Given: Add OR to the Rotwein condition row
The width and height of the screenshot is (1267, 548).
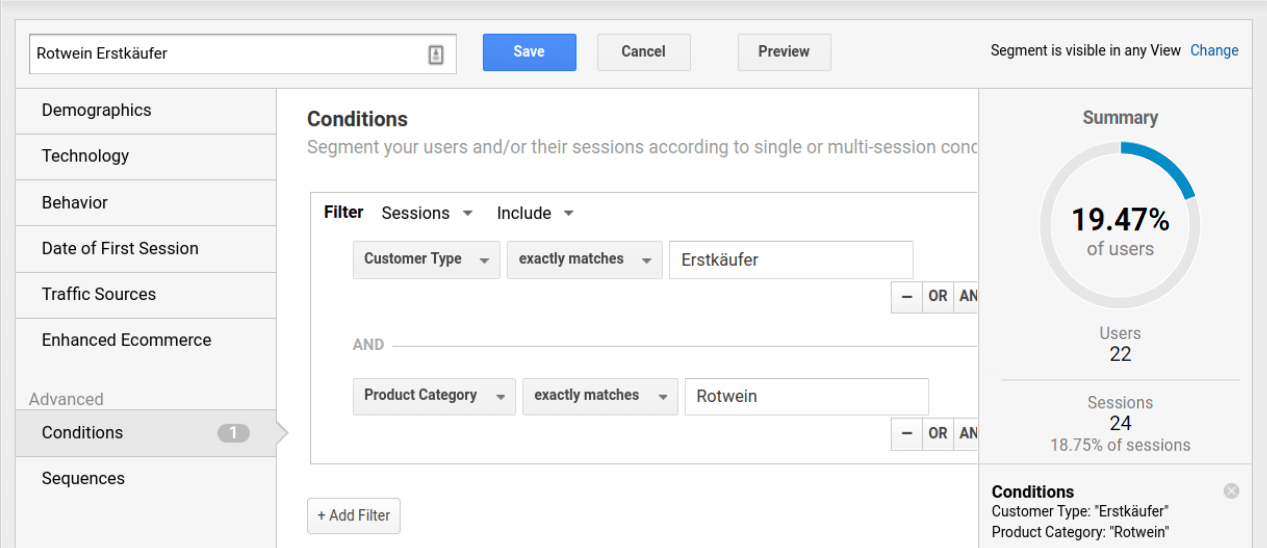Looking at the screenshot, I should coord(938,434).
